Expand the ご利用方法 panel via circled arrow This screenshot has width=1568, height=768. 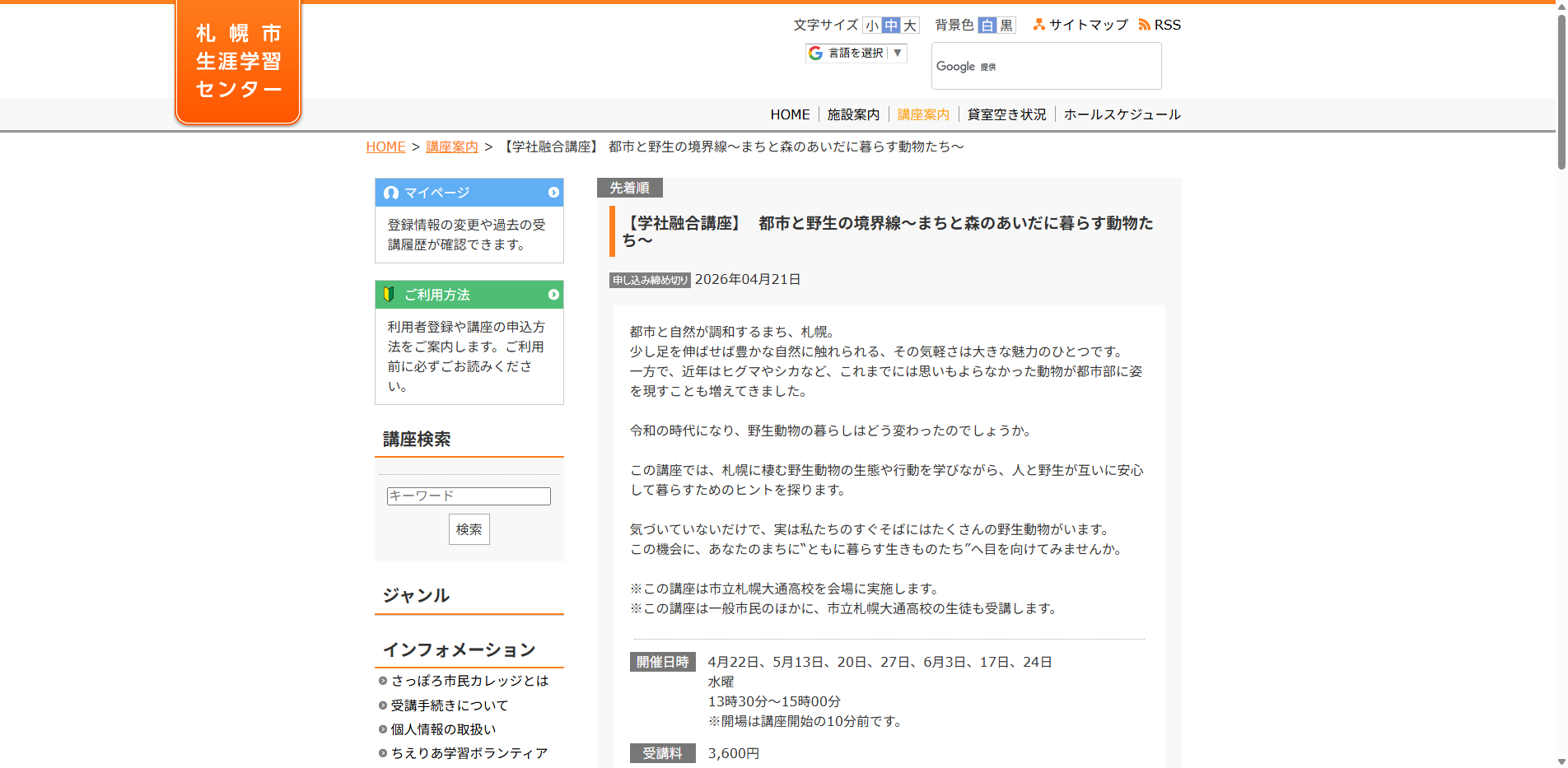coord(553,295)
